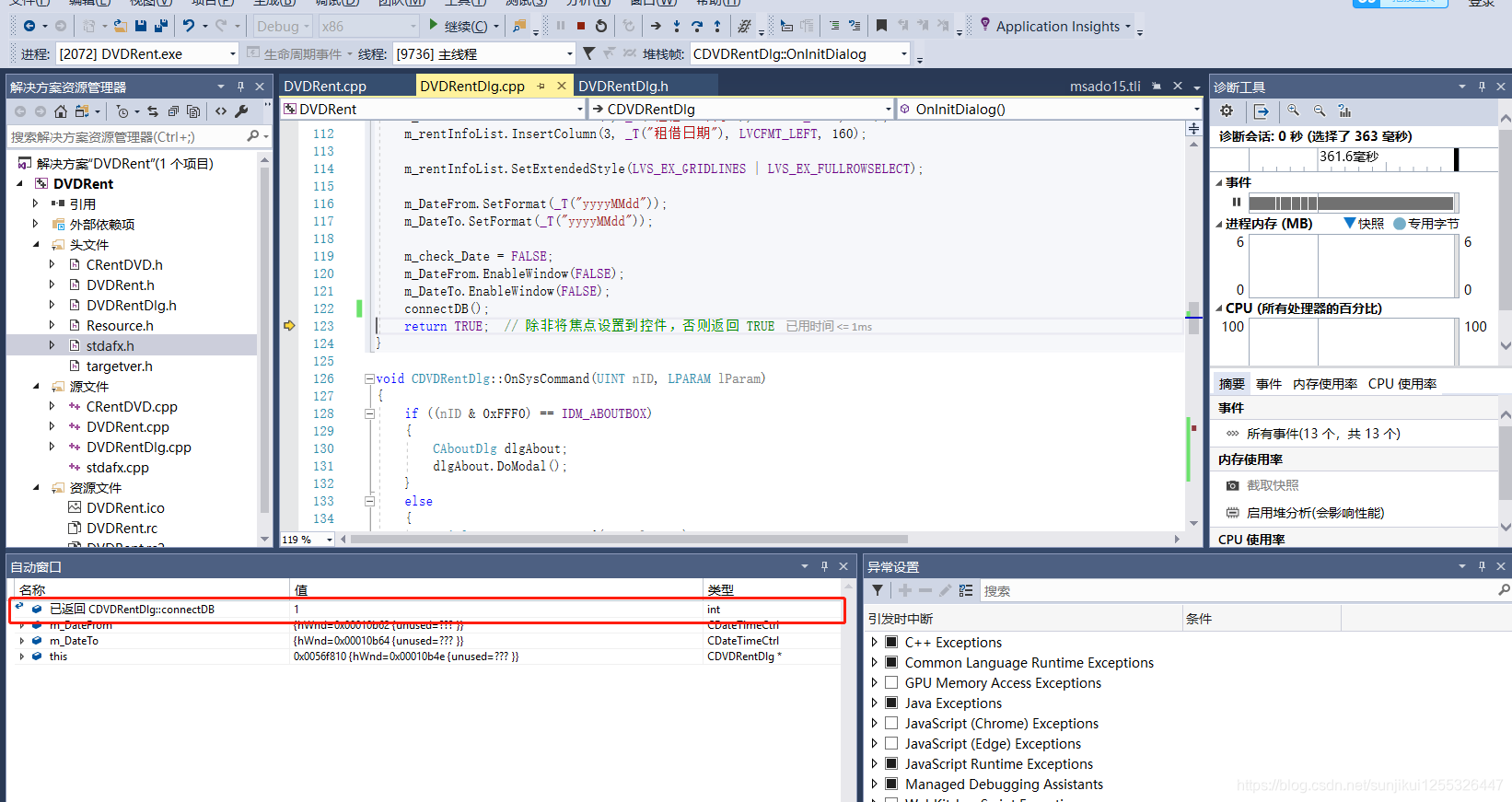The image size is (1512, 802).
Task: Click the exception settings filter funnel
Action: (x=878, y=590)
